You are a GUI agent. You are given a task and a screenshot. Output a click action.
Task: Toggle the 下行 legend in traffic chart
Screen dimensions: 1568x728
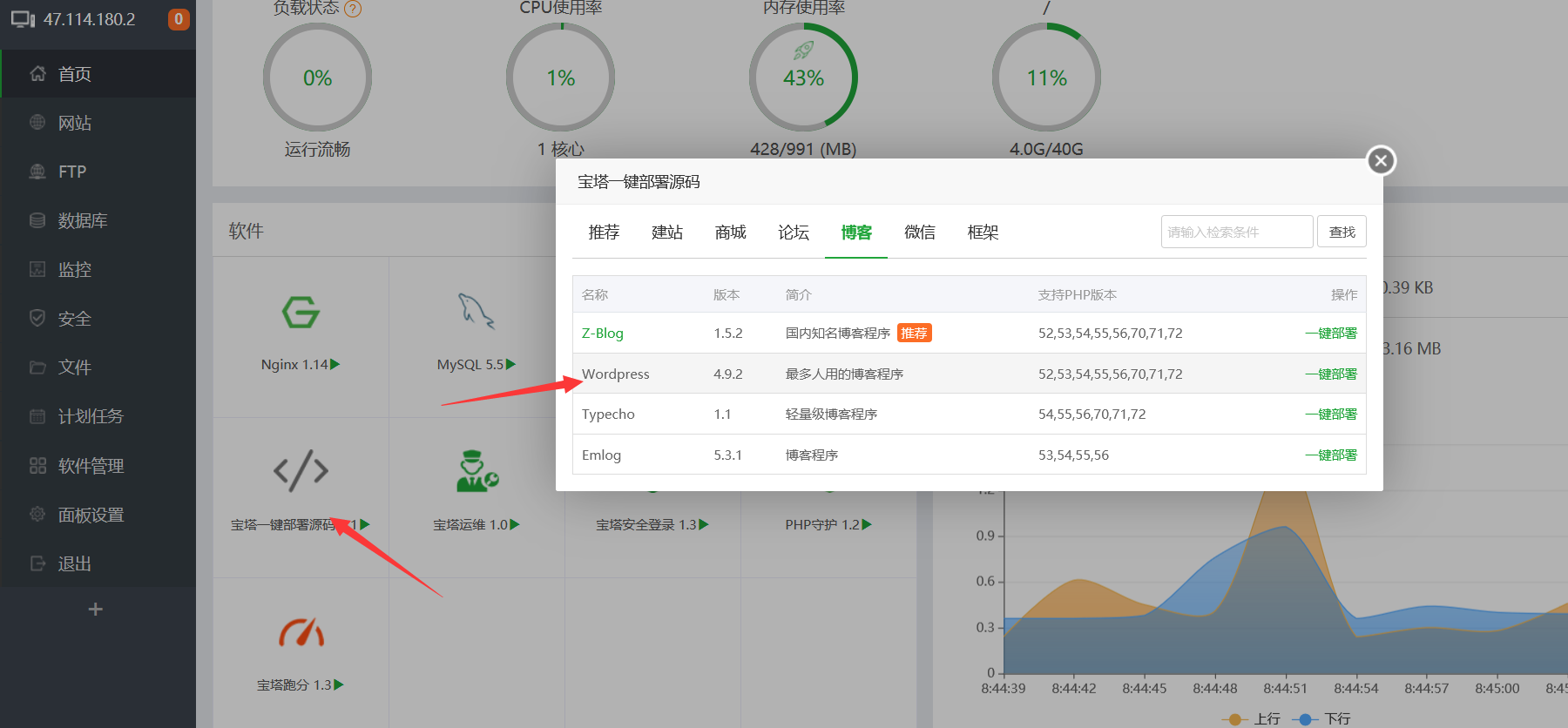point(1321,718)
